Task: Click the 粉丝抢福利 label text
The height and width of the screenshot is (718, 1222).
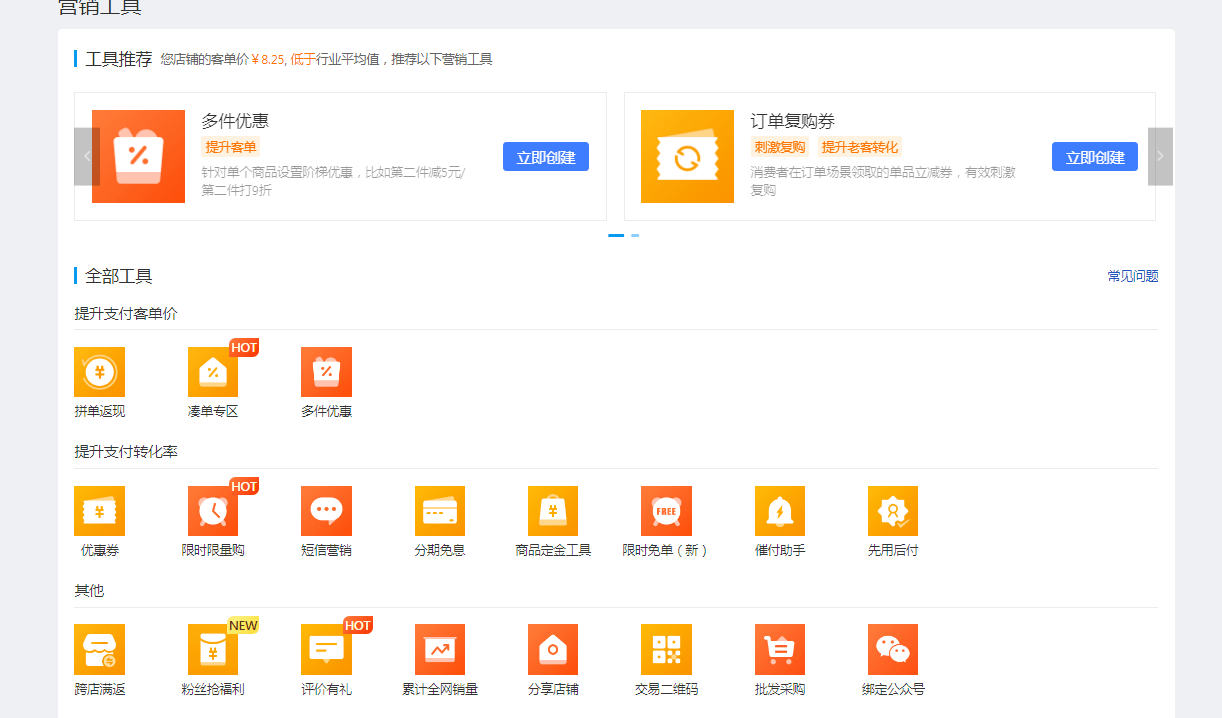Action: (213, 689)
